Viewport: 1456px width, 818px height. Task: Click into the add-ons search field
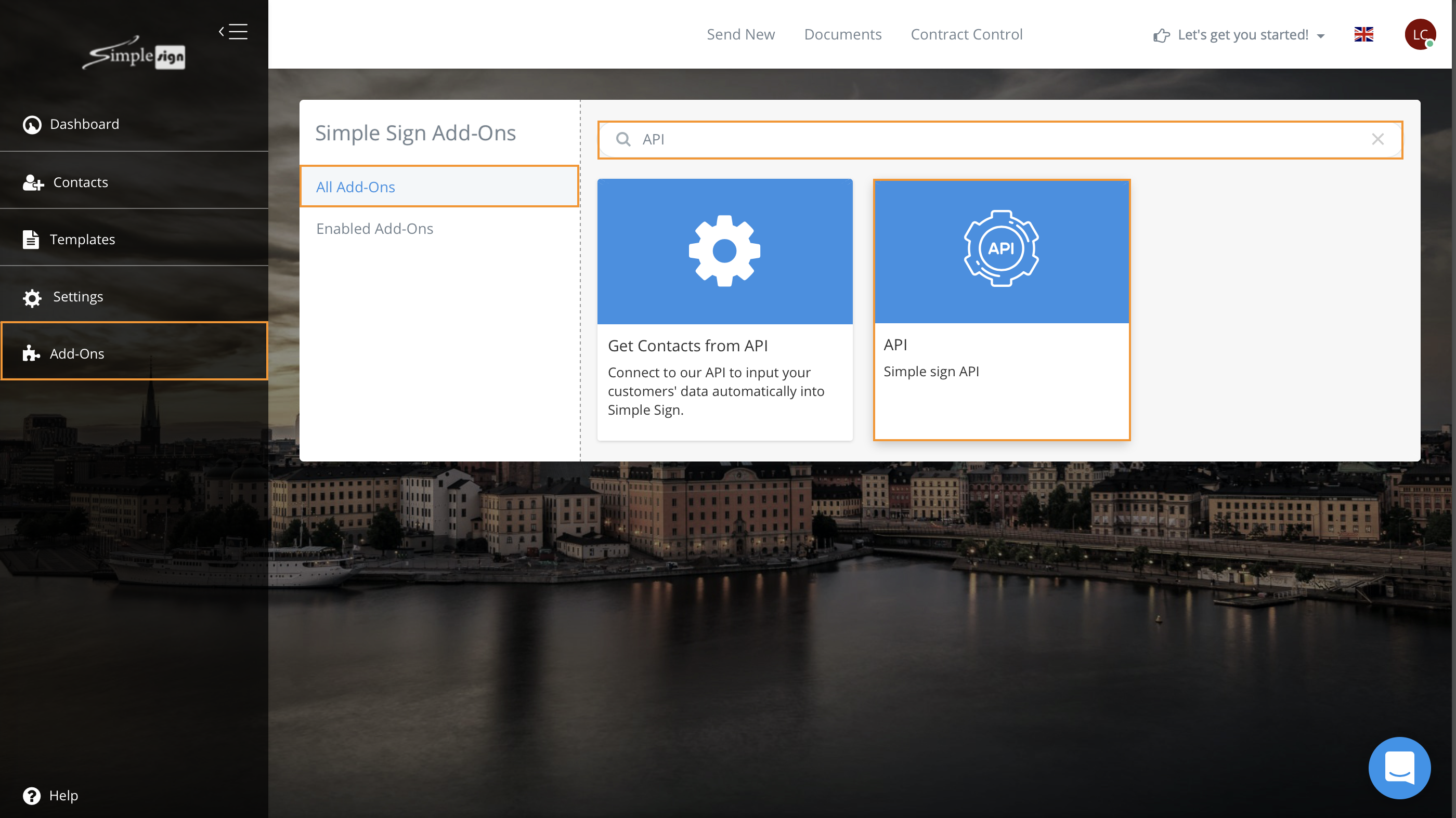(x=1000, y=139)
